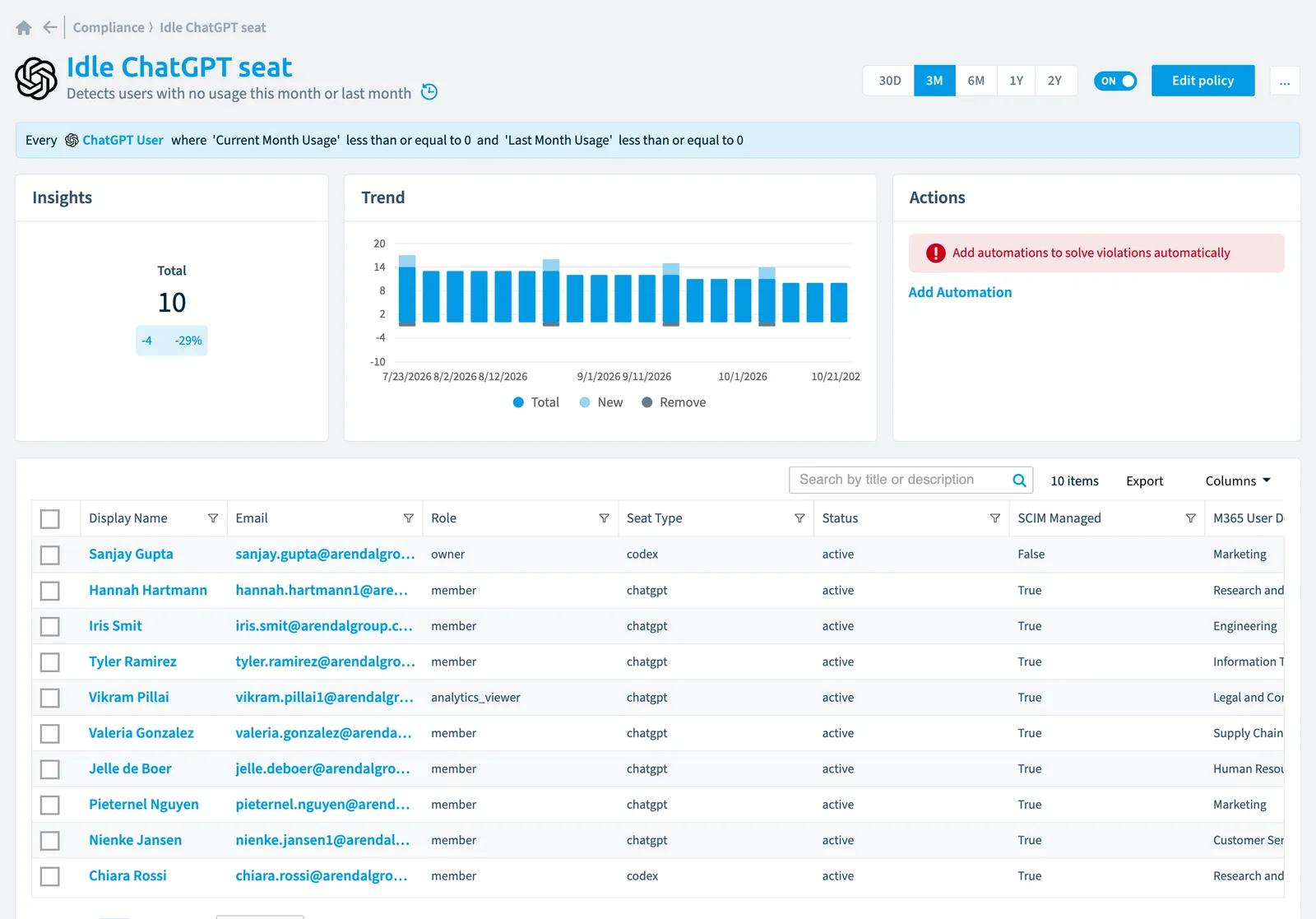
Task: Click the analytics_viewer role cell
Action: point(475,698)
